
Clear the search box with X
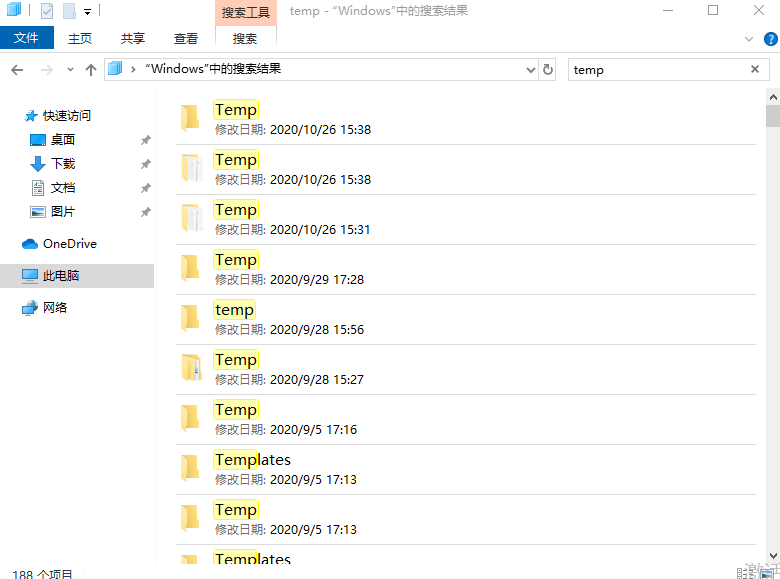pos(755,69)
